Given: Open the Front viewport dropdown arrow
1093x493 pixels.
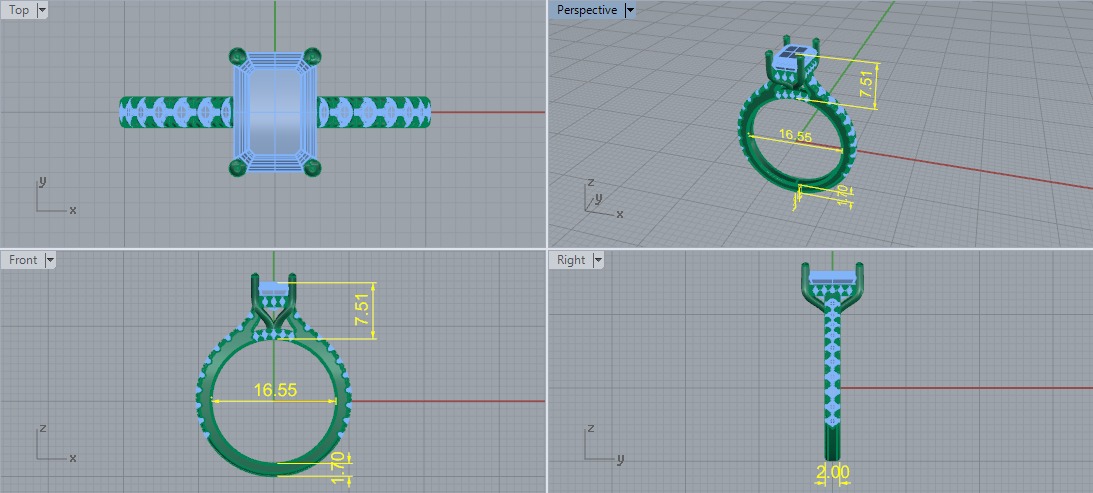Looking at the screenshot, I should point(49,259).
